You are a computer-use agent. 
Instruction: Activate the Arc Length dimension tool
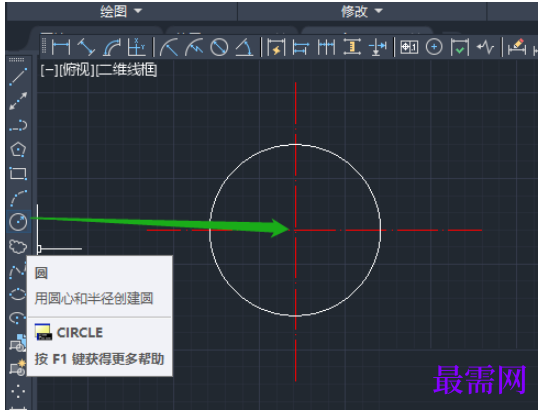point(112,47)
